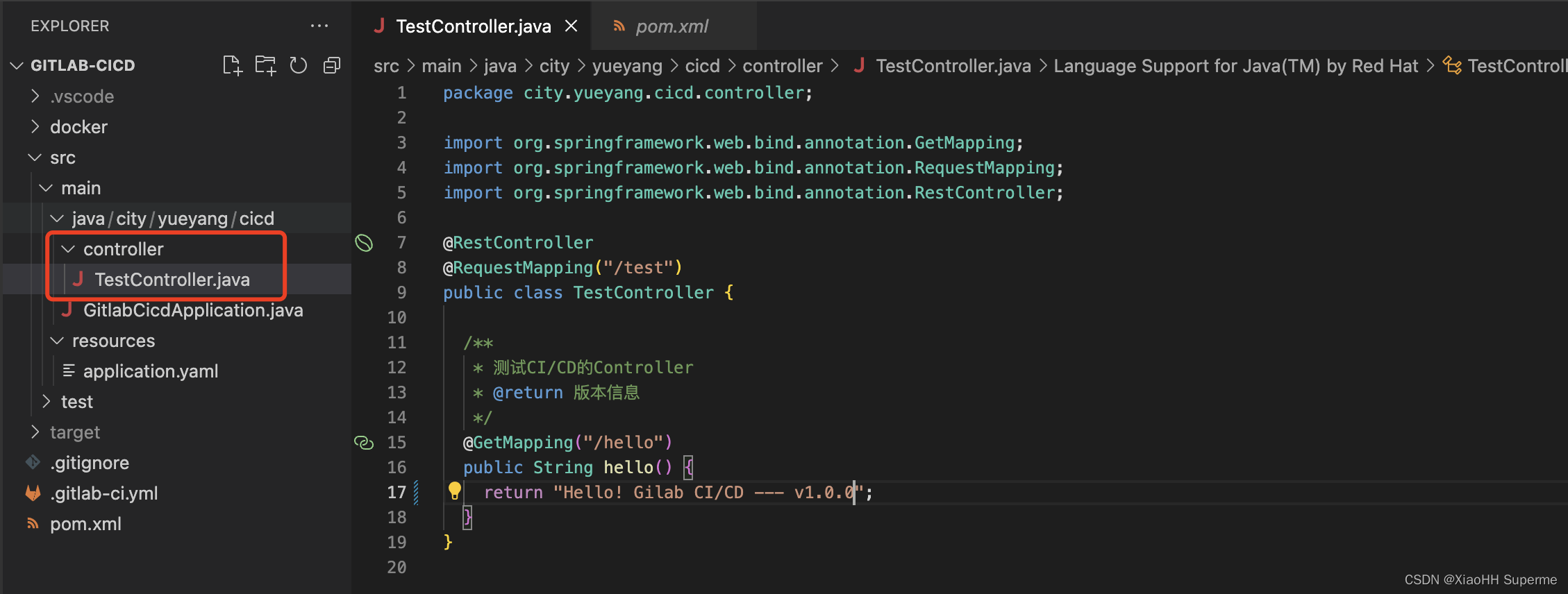Click the Java icon in breadcrumb before TestController.java
Screen dimensions: 1568x594
(x=859, y=65)
